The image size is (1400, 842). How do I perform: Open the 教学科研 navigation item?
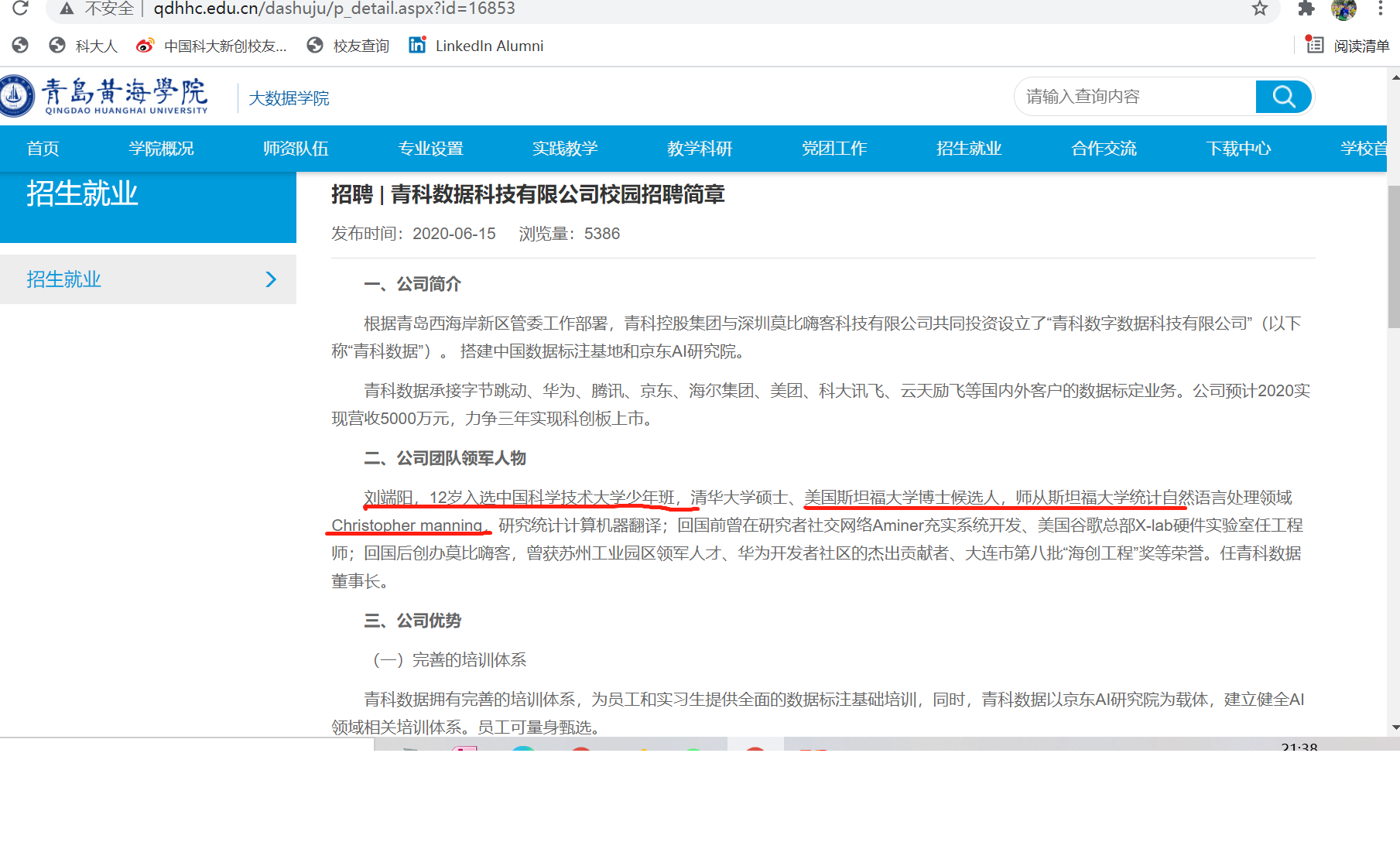pyautogui.click(x=700, y=149)
